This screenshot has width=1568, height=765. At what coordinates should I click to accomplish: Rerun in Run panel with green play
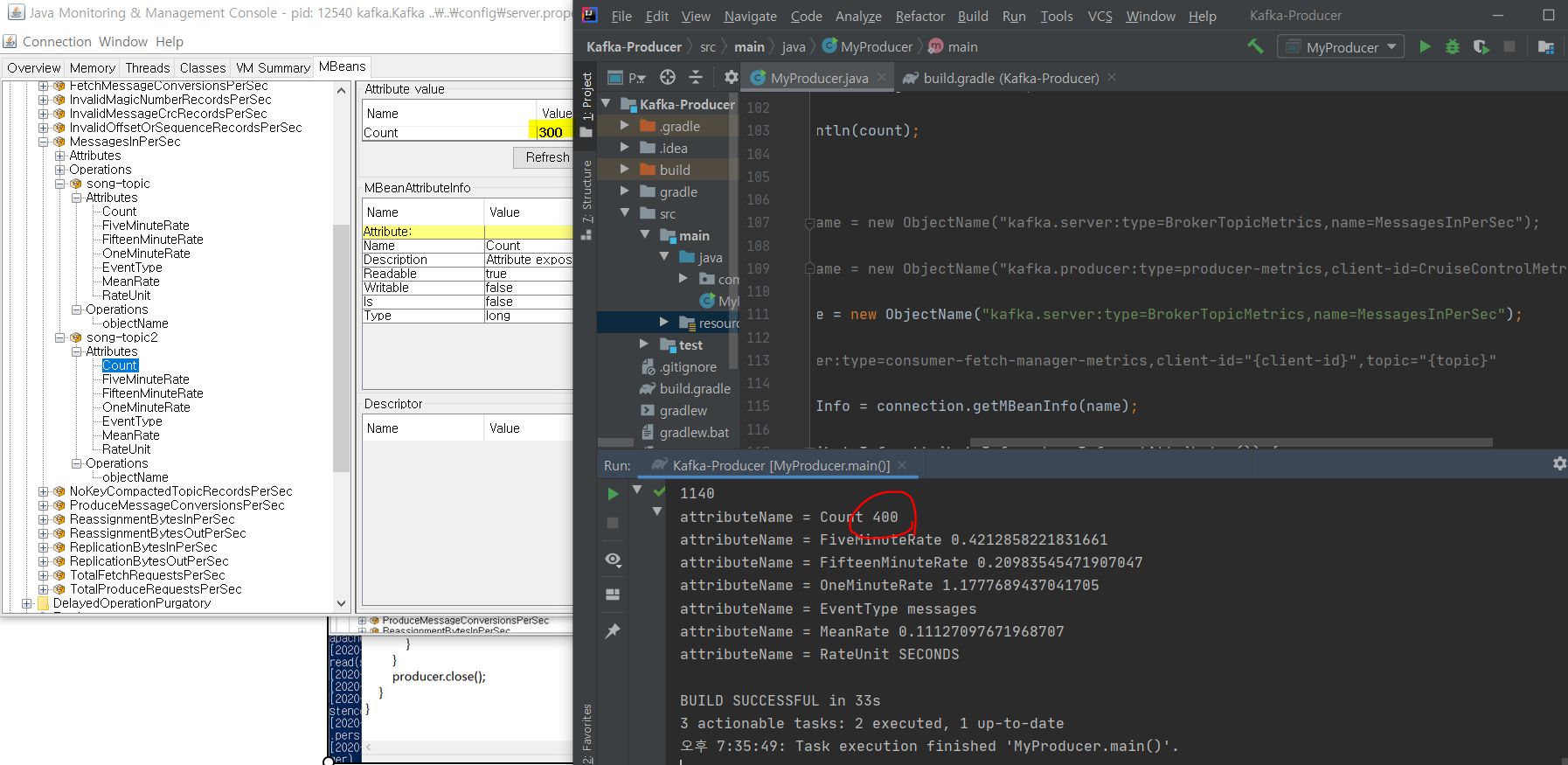(x=613, y=494)
